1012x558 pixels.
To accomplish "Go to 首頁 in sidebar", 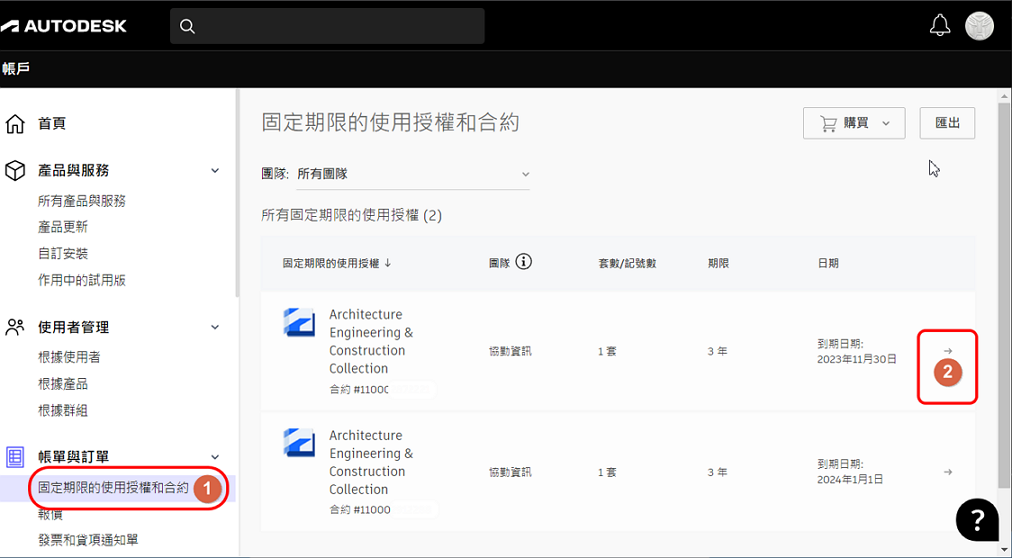I will click(52, 123).
